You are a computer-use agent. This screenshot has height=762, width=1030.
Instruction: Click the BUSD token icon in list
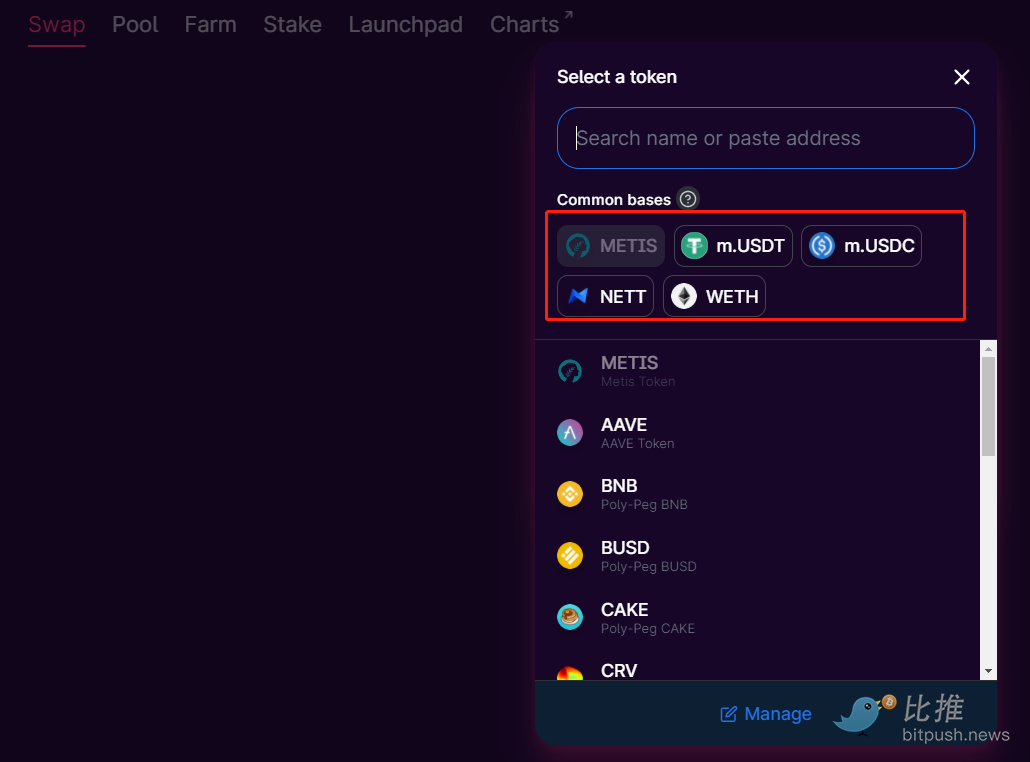(x=570, y=555)
